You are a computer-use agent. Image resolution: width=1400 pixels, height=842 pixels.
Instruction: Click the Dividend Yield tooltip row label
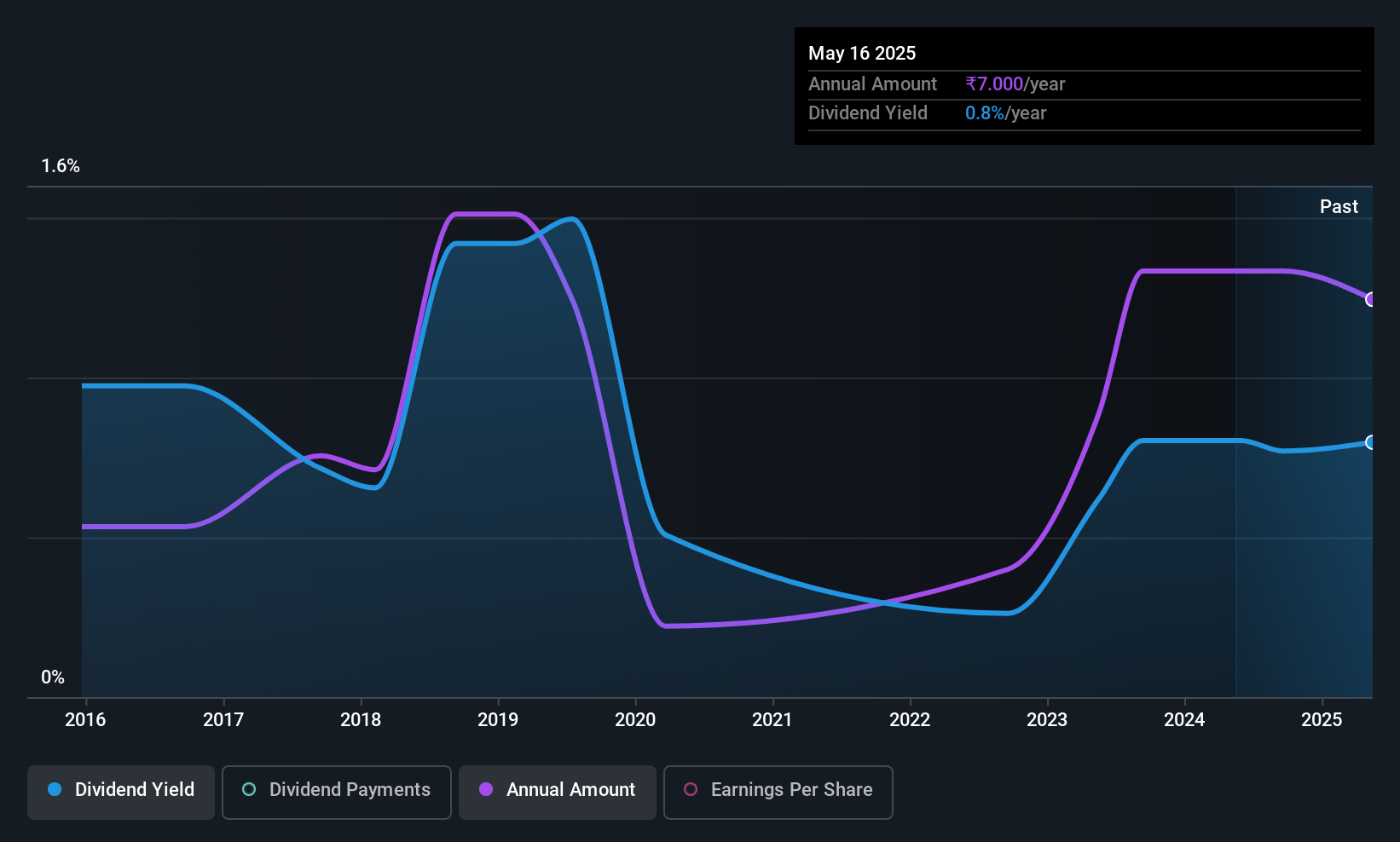coord(868,112)
